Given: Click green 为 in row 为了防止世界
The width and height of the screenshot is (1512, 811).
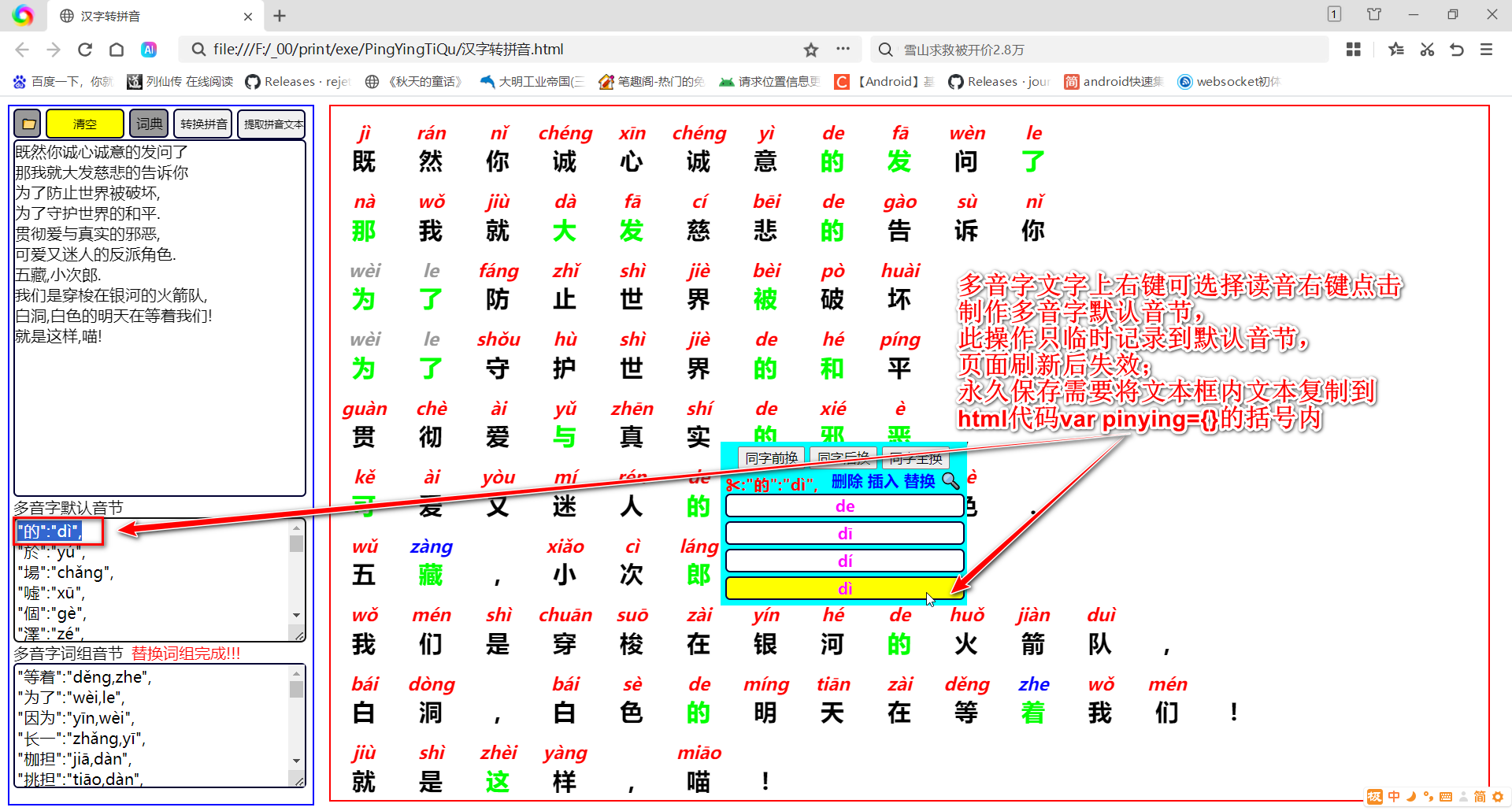Looking at the screenshot, I should [x=363, y=299].
